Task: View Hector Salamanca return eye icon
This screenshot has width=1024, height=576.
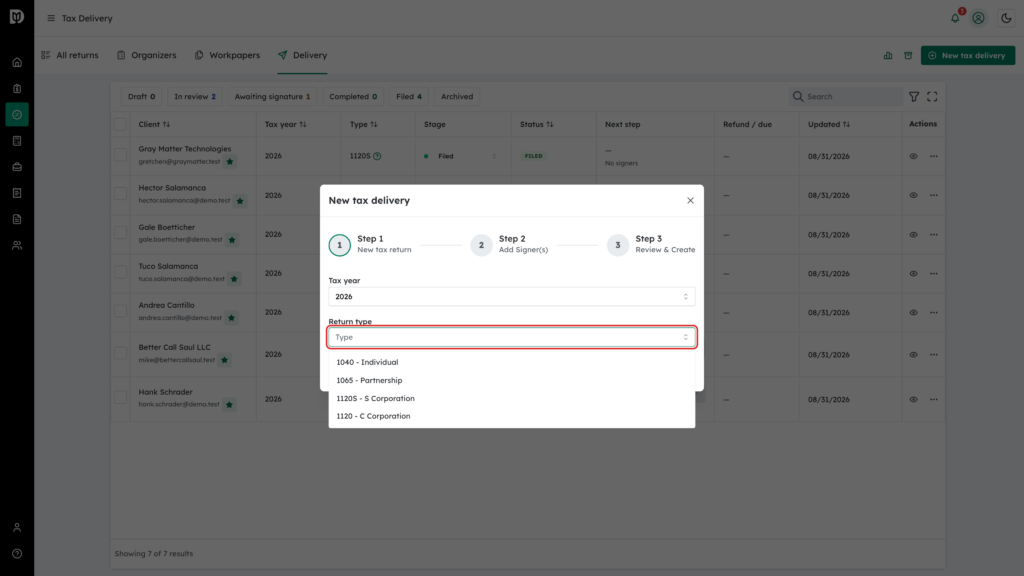Action: (x=914, y=195)
